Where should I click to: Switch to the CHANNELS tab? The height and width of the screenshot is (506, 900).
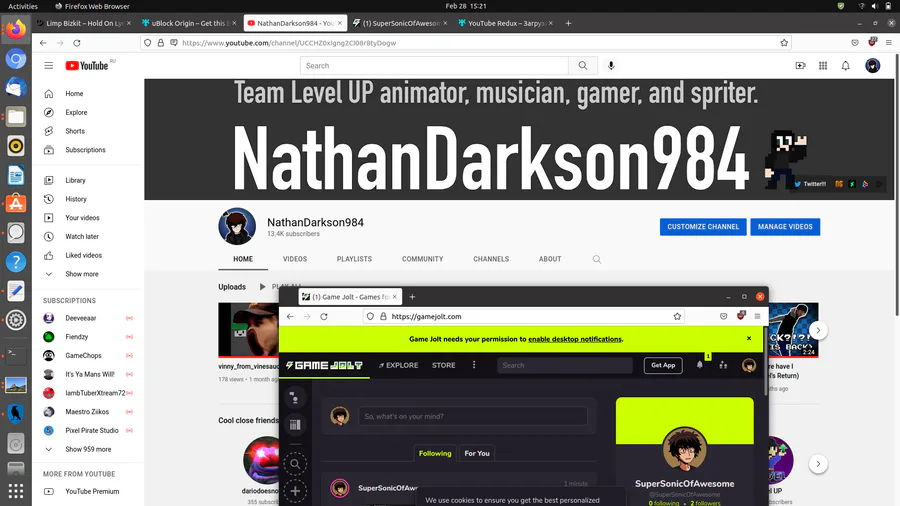coord(491,259)
